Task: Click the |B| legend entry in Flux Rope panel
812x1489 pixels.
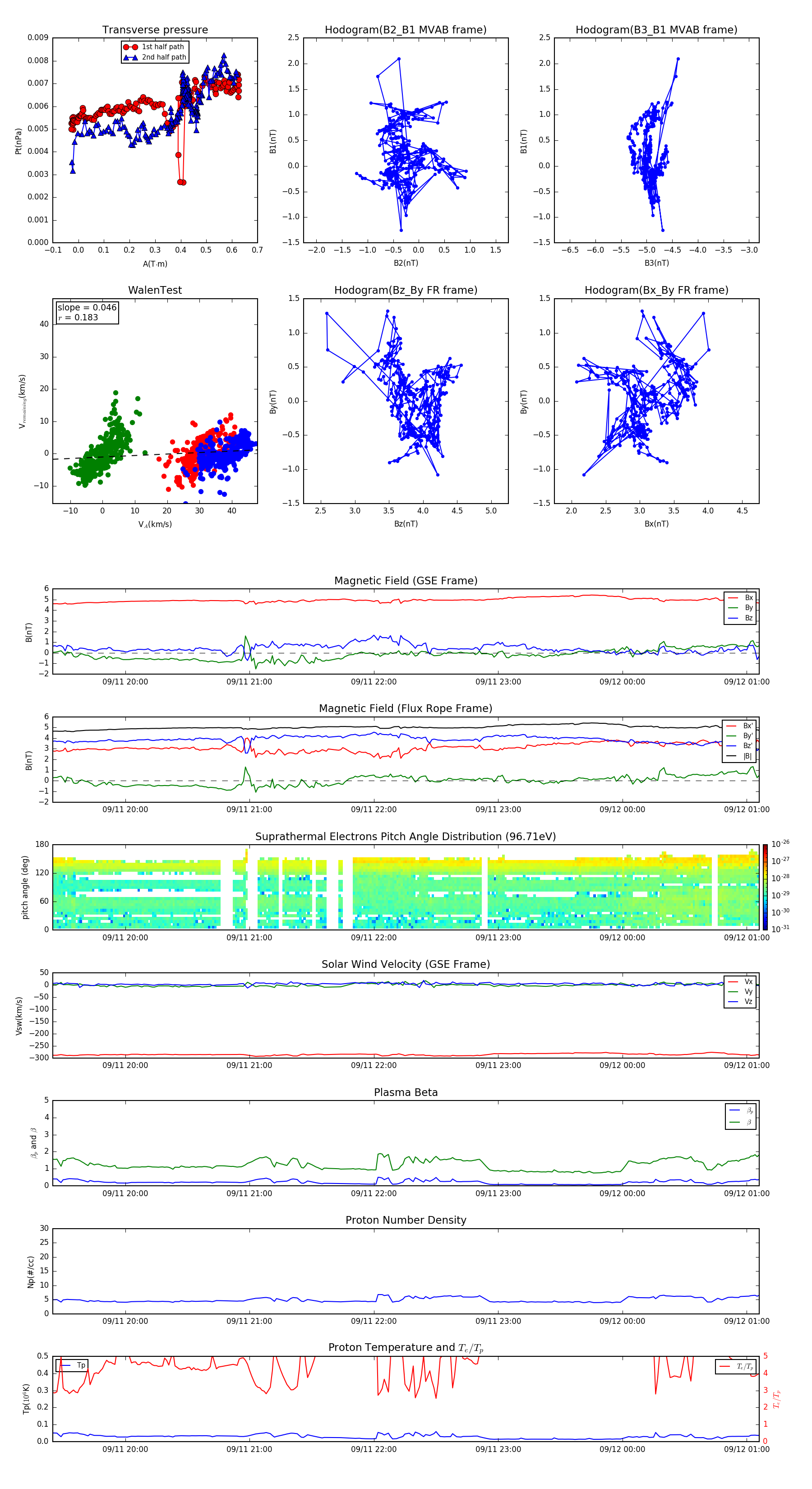Action: 740,756
